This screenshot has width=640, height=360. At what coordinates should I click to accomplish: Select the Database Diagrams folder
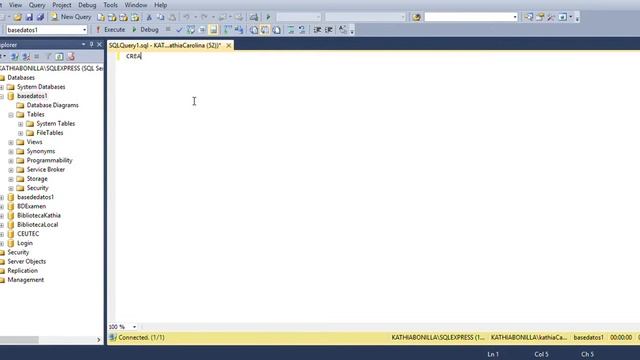[x=52, y=105]
